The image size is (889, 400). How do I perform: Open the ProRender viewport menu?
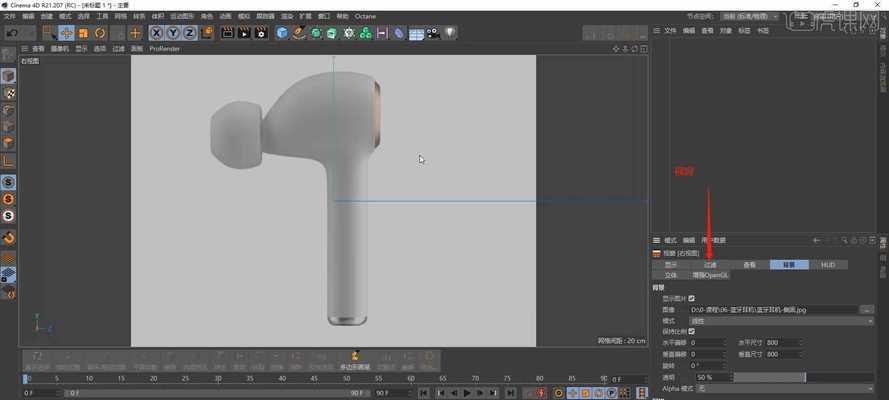coord(164,49)
